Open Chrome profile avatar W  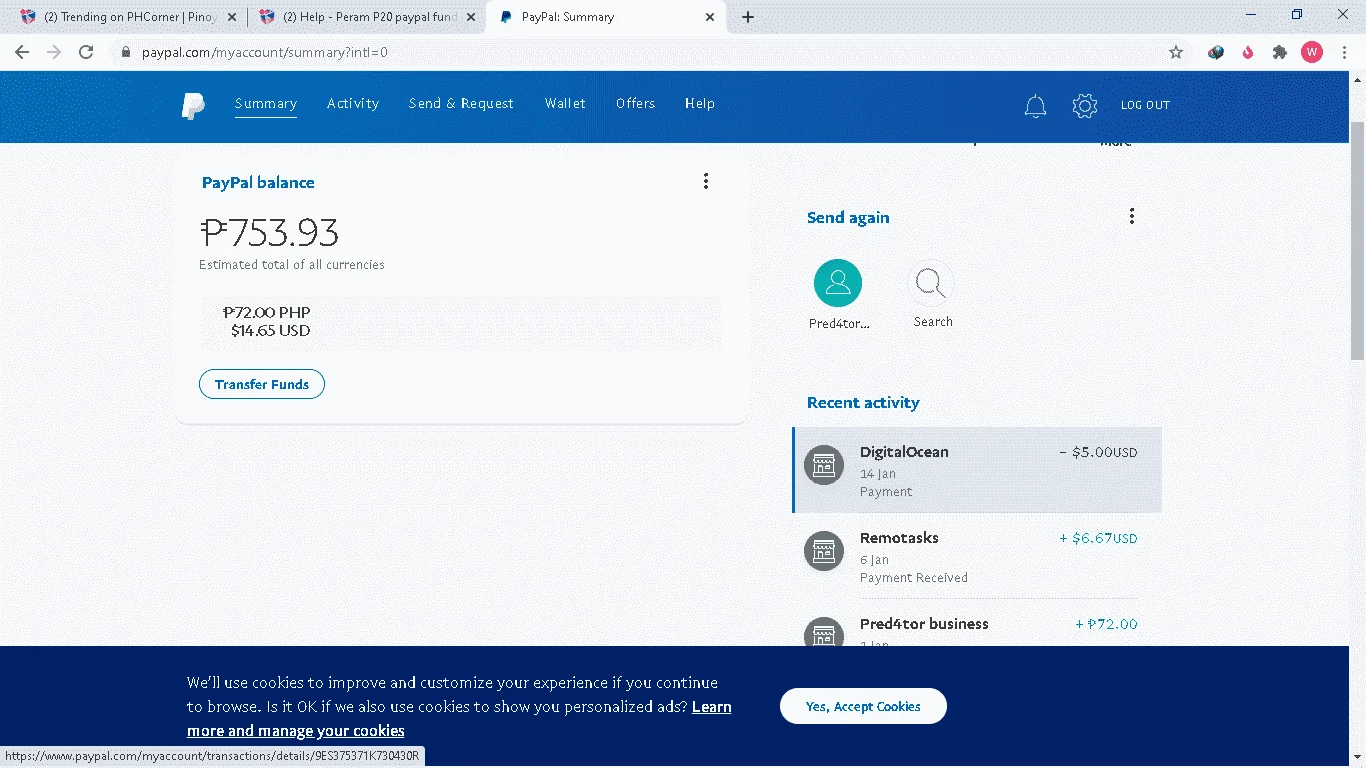(1312, 52)
